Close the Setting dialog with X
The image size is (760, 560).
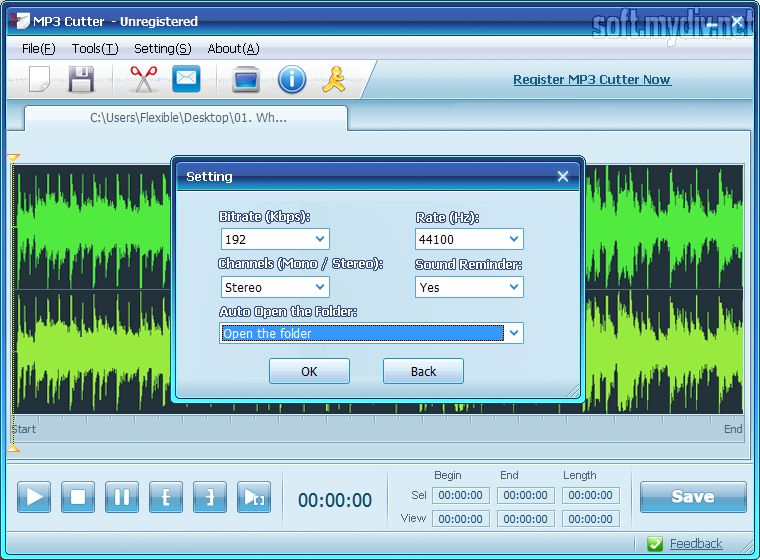[x=563, y=176]
